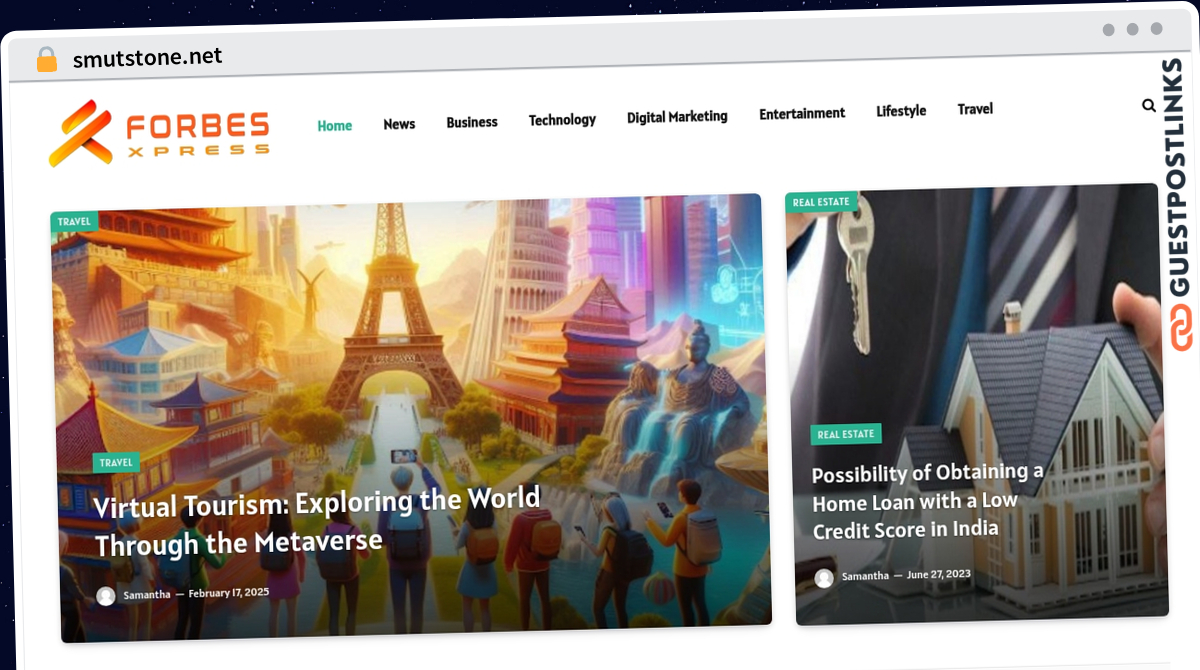Go to the Home menu item
This screenshot has height=670, width=1200.
click(x=335, y=126)
